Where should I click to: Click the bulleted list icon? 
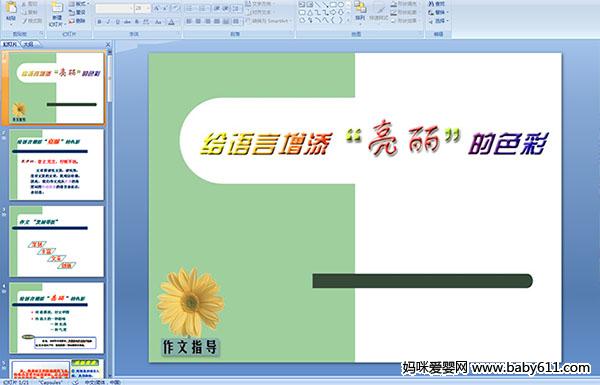(190, 8)
